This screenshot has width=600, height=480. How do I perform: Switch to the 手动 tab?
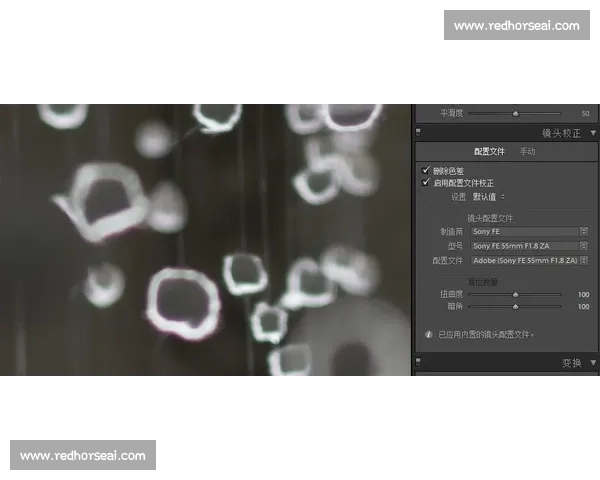pos(527,152)
